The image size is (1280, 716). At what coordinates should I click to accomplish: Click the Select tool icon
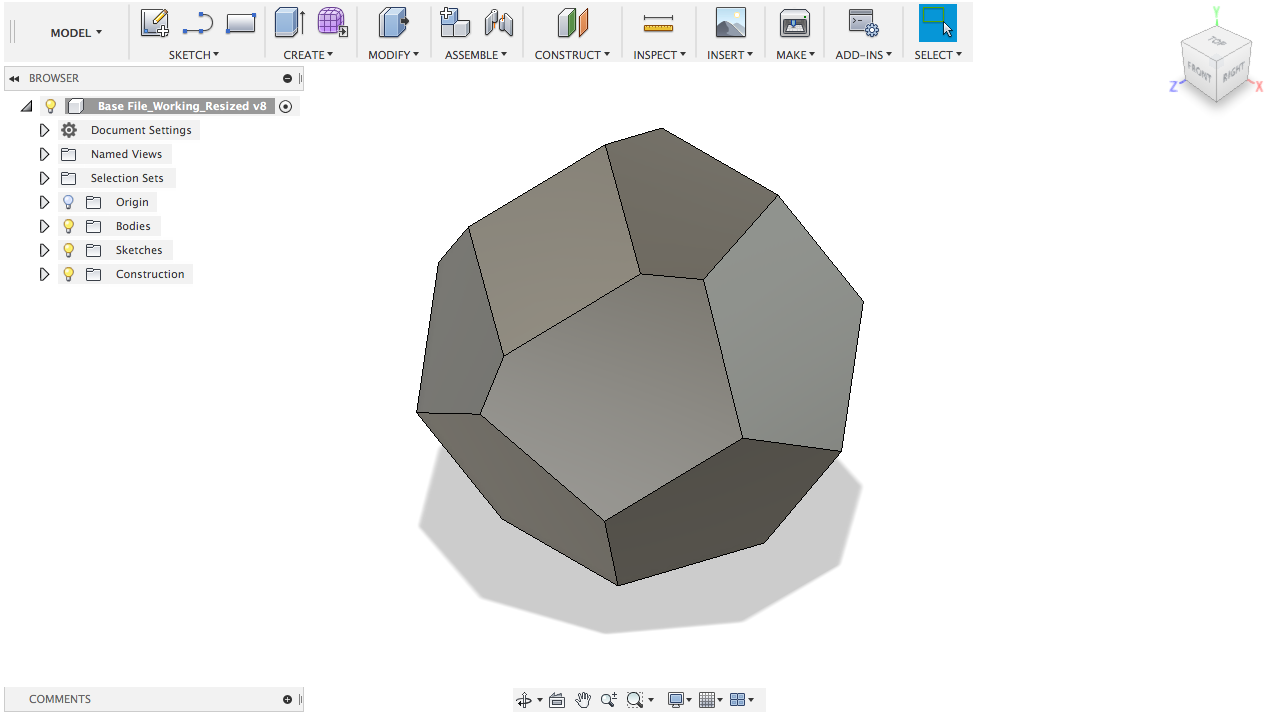[938, 23]
